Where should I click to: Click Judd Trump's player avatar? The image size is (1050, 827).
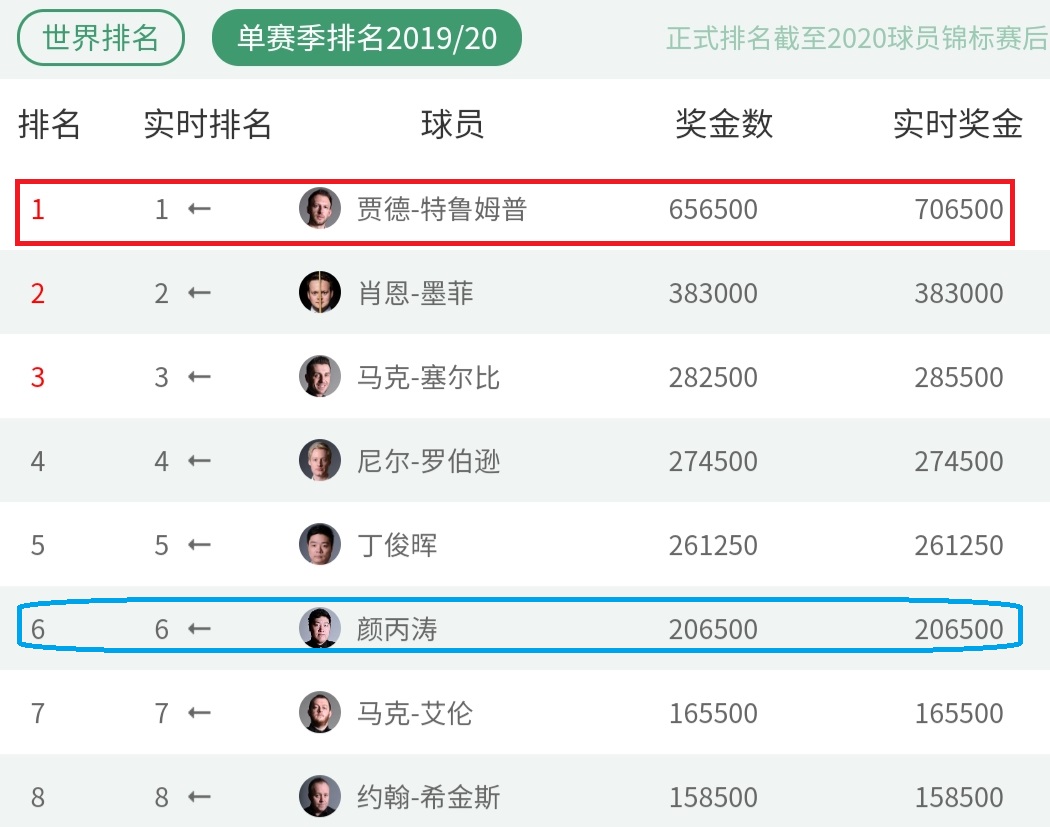pos(319,210)
